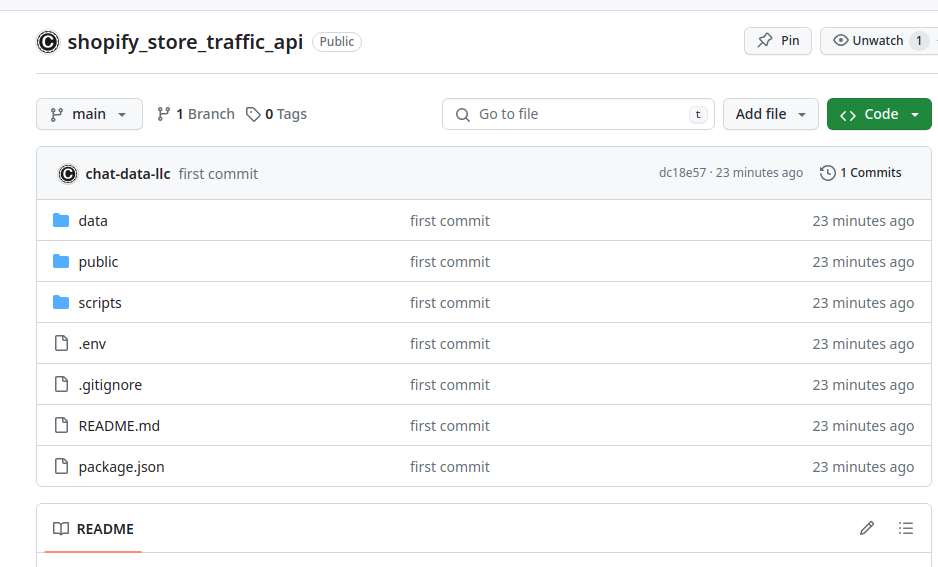The image size is (938, 567).
Task: Click 'first commit' message on public row
Action: tap(450, 262)
